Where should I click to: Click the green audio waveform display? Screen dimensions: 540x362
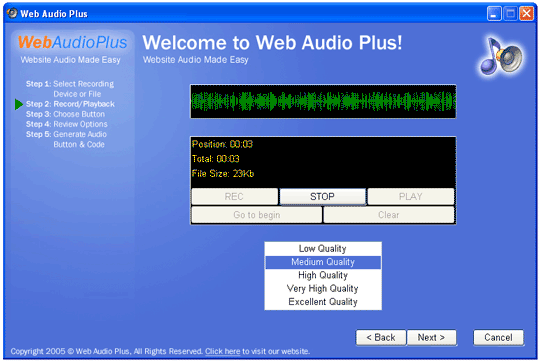coord(323,101)
